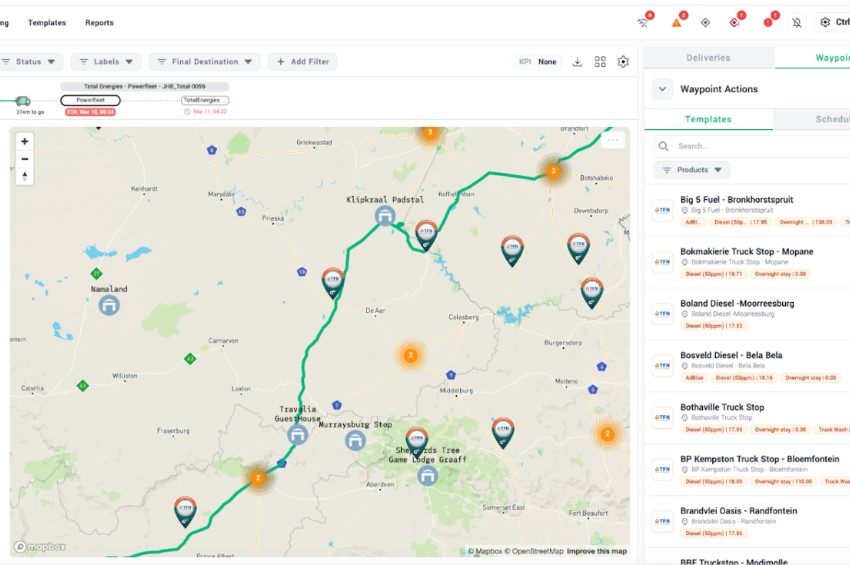Click the red ETA Mar 10 badge
This screenshot has height=565, width=850.
(x=91, y=112)
